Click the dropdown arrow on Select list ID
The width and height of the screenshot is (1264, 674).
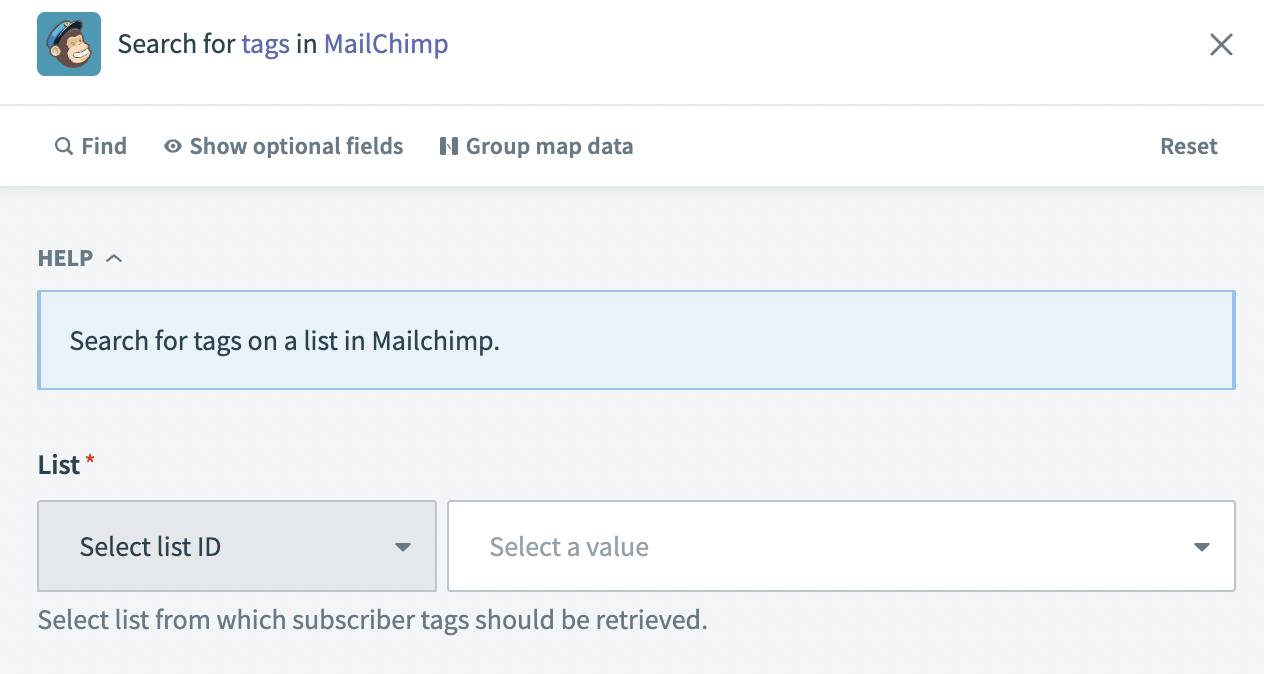pos(403,547)
